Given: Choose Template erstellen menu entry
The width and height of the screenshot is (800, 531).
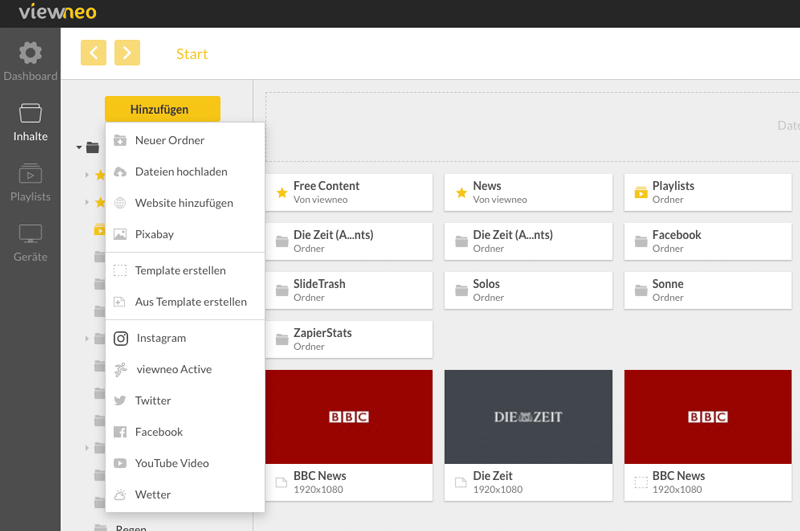Looking at the screenshot, I should click(x=185, y=270).
